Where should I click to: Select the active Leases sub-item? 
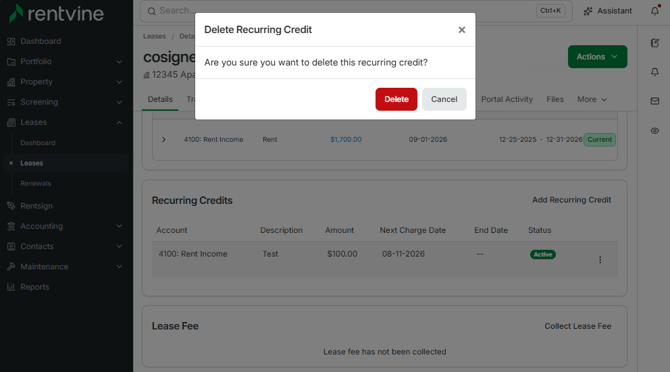click(x=32, y=163)
